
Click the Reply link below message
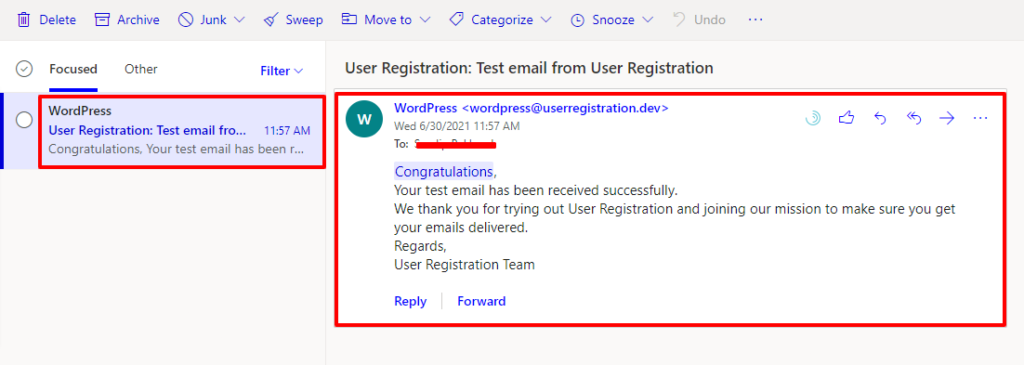click(x=410, y=301)
